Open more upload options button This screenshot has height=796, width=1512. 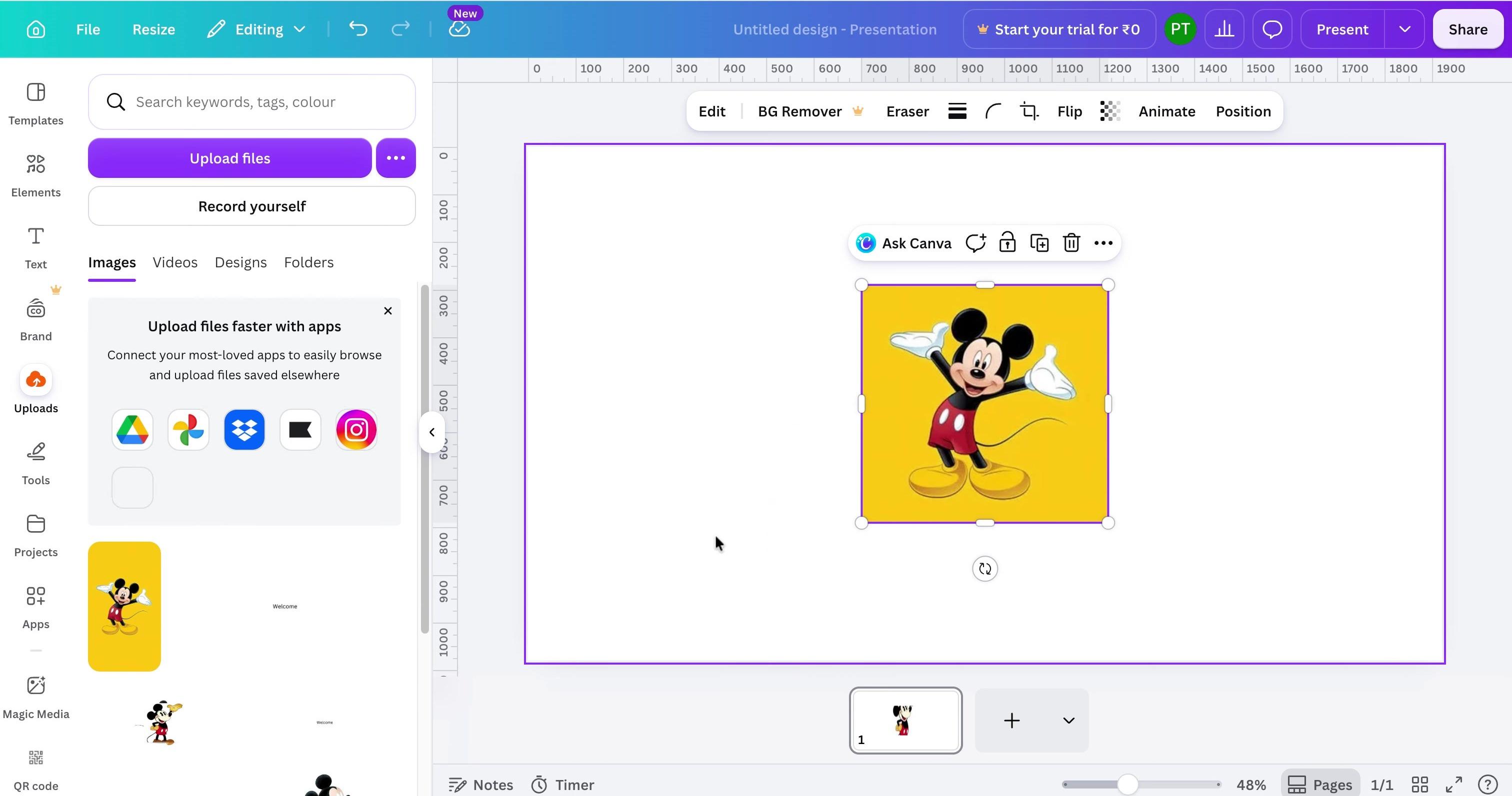(x=396, y=158)
